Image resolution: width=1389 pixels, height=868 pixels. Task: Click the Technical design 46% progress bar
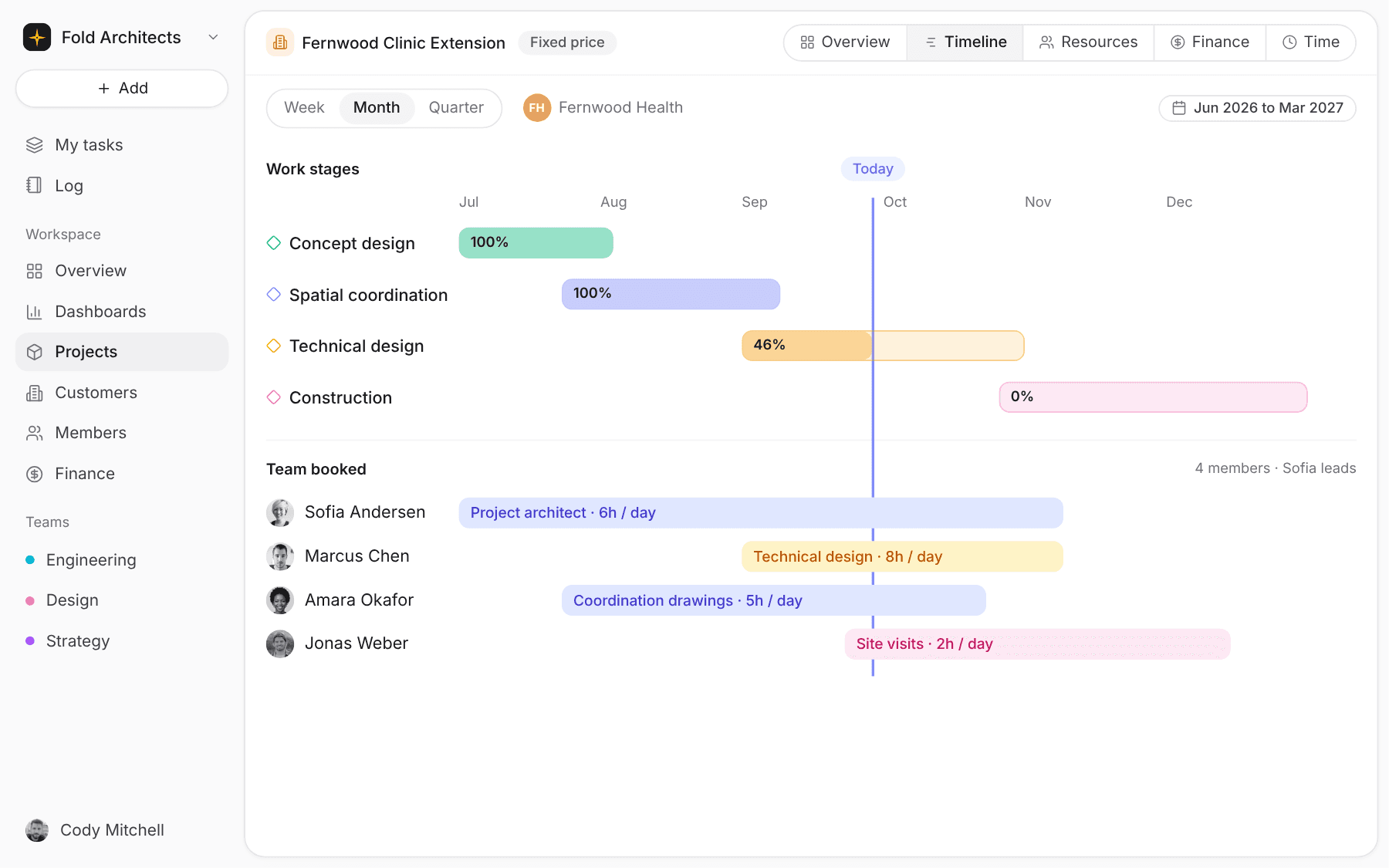[883, 346]
